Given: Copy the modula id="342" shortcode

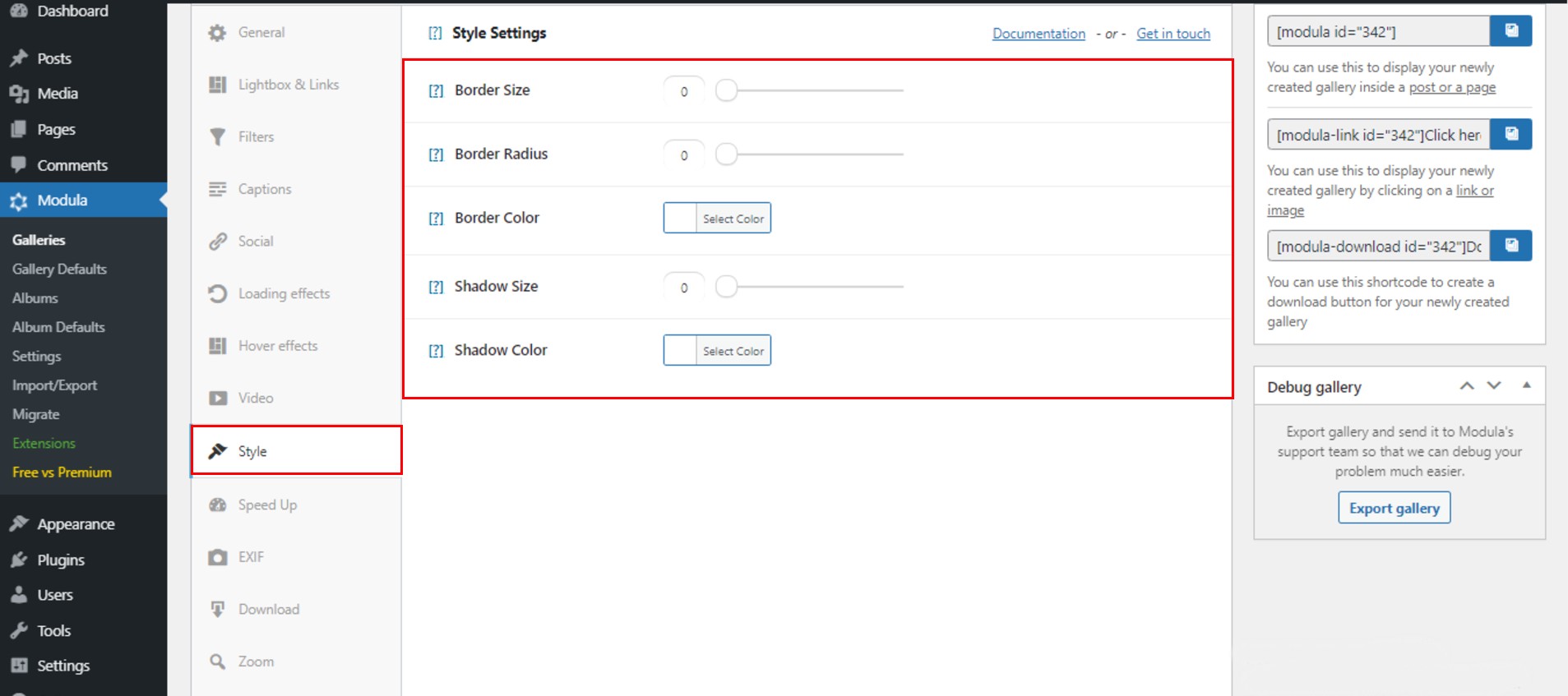Looking at the screenshot, I should click(x=1510, y=31).
